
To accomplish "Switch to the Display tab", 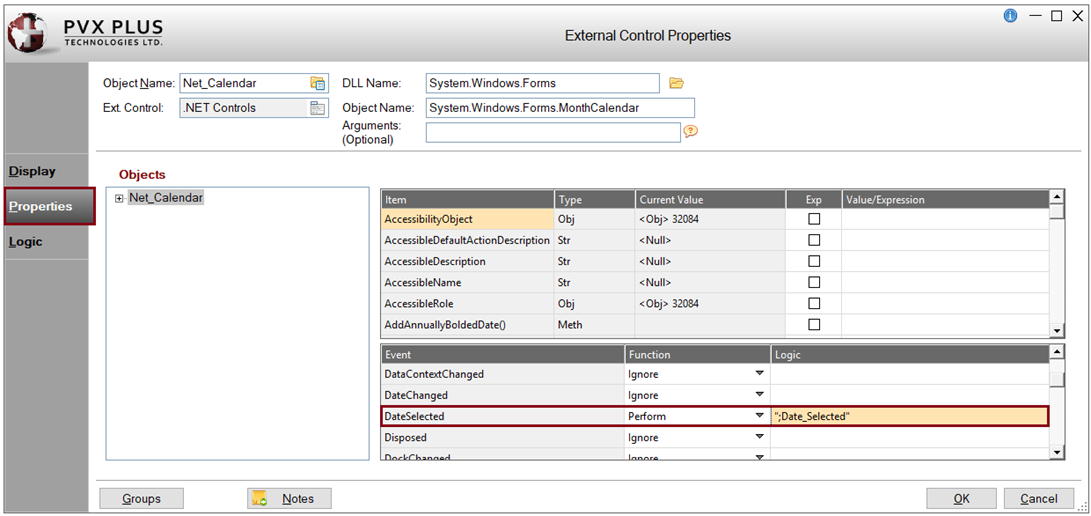I will [x=33, y=171].
